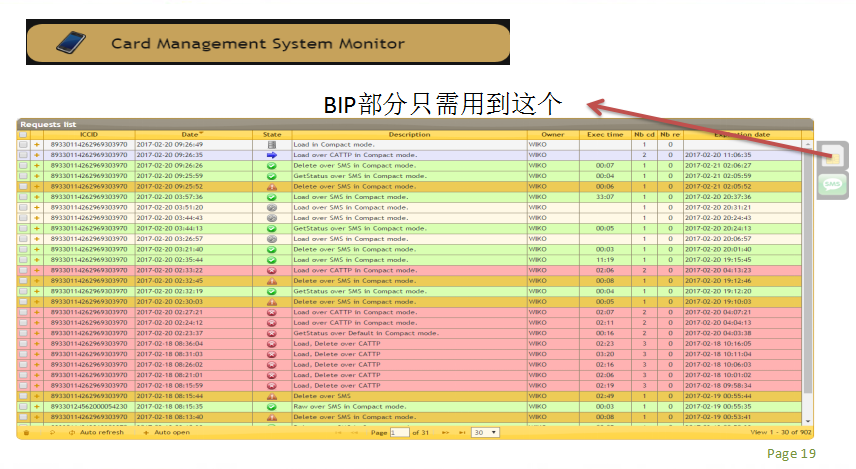856x469 pixels.
Task: Toggle the Auto open button
Action: click(x=167, y=432)
